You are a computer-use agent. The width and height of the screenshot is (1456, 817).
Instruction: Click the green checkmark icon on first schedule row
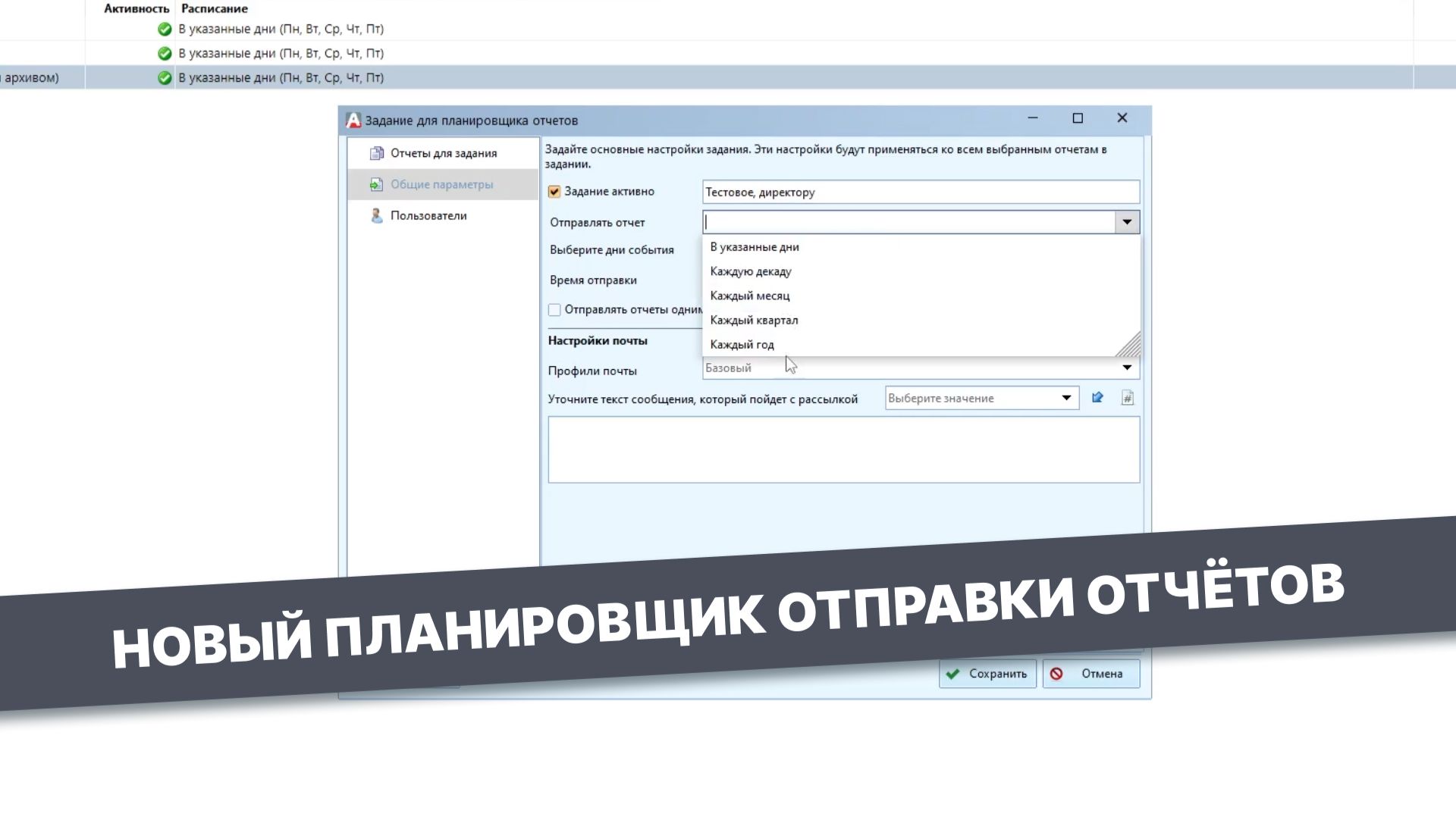(165, 29)
